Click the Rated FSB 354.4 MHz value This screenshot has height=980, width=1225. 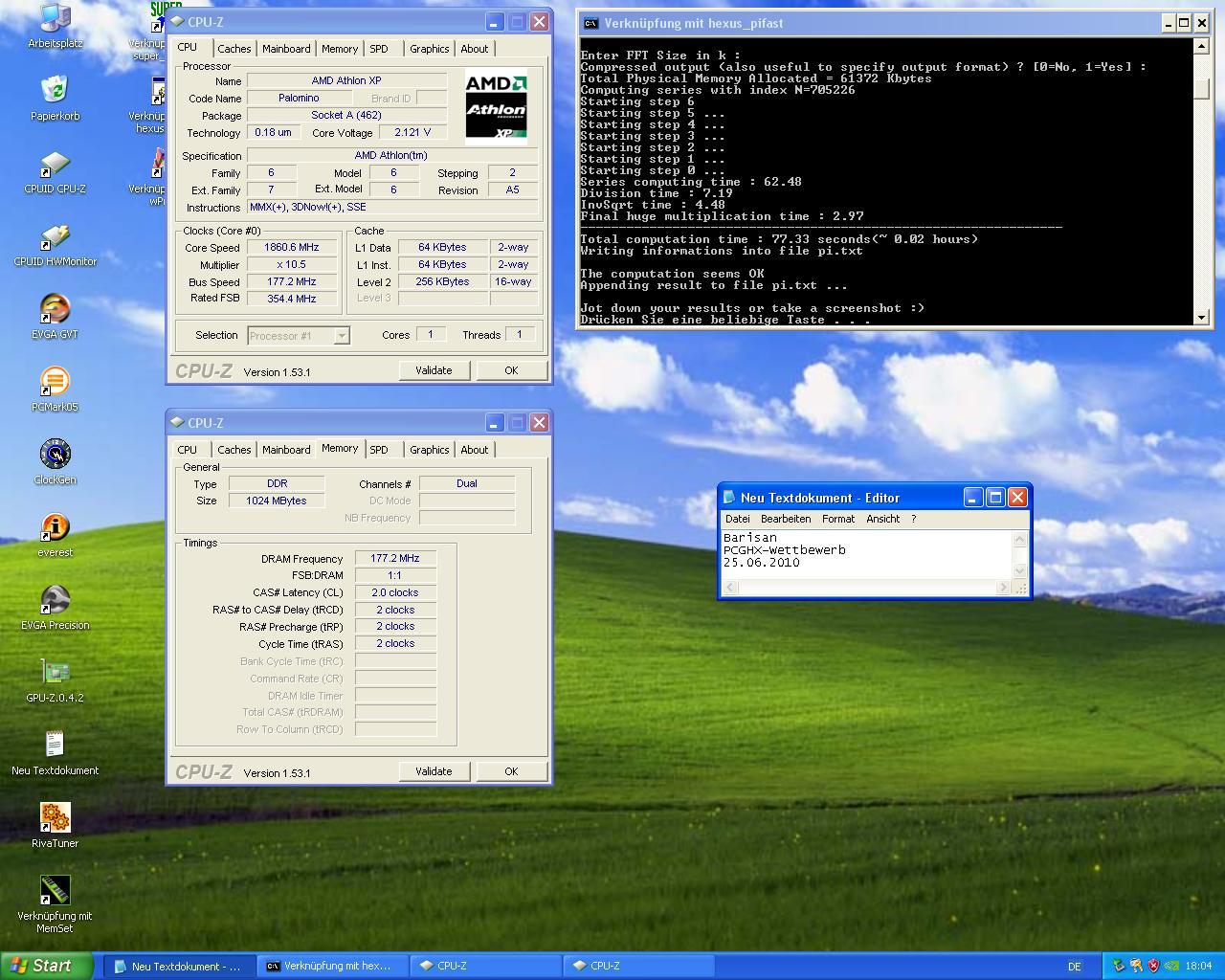pyautogui.click(x=292, y=299)
